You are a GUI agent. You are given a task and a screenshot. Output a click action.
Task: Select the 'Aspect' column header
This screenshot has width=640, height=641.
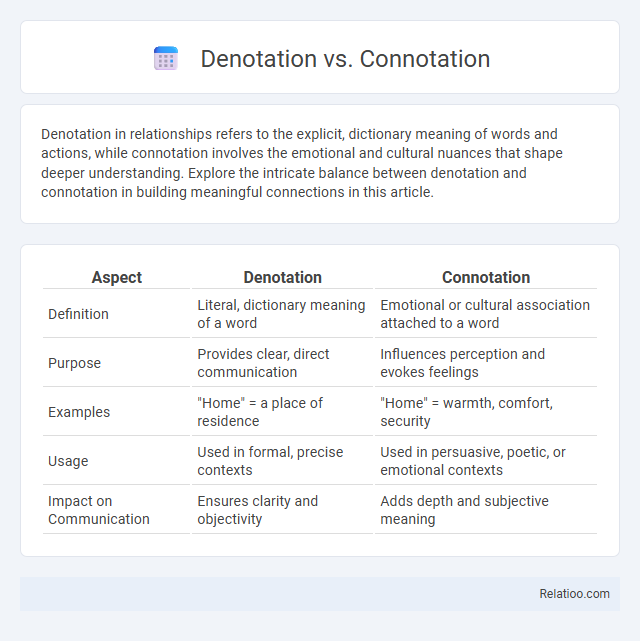click(x=116, y=277)
